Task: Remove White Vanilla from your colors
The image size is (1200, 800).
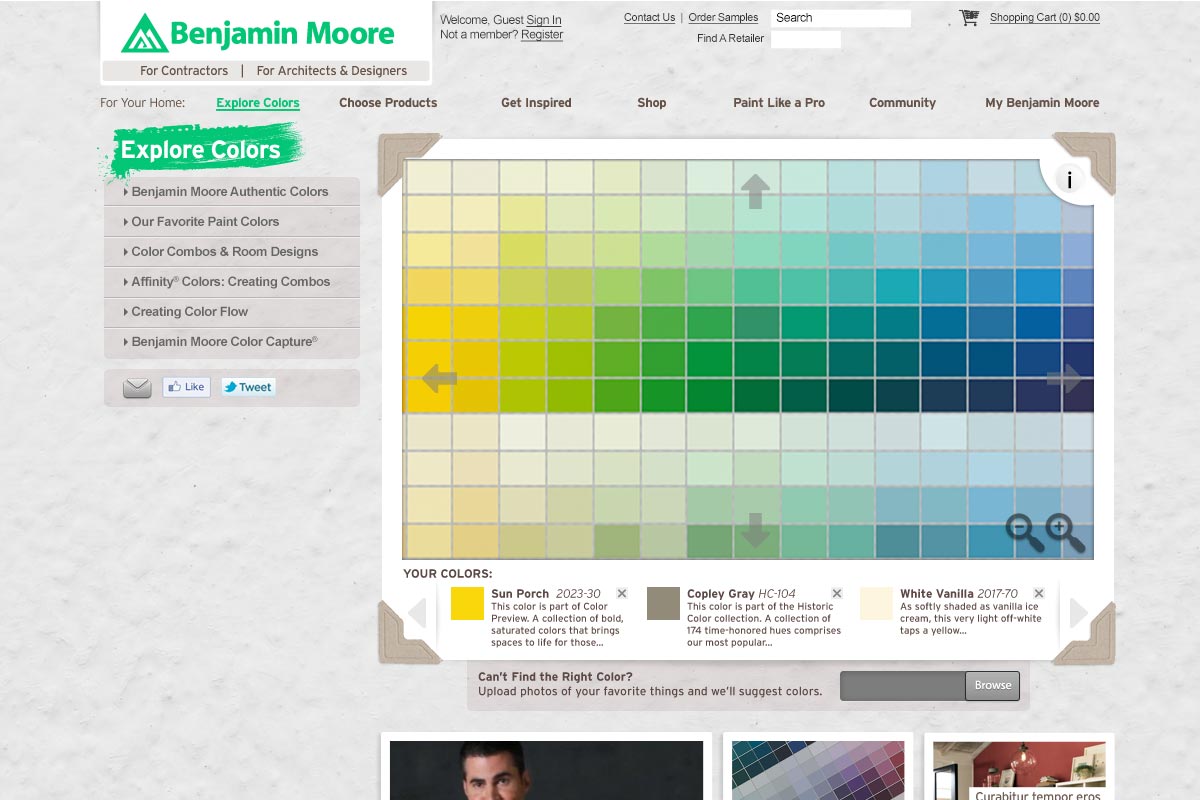Action: coord(1039,594)
